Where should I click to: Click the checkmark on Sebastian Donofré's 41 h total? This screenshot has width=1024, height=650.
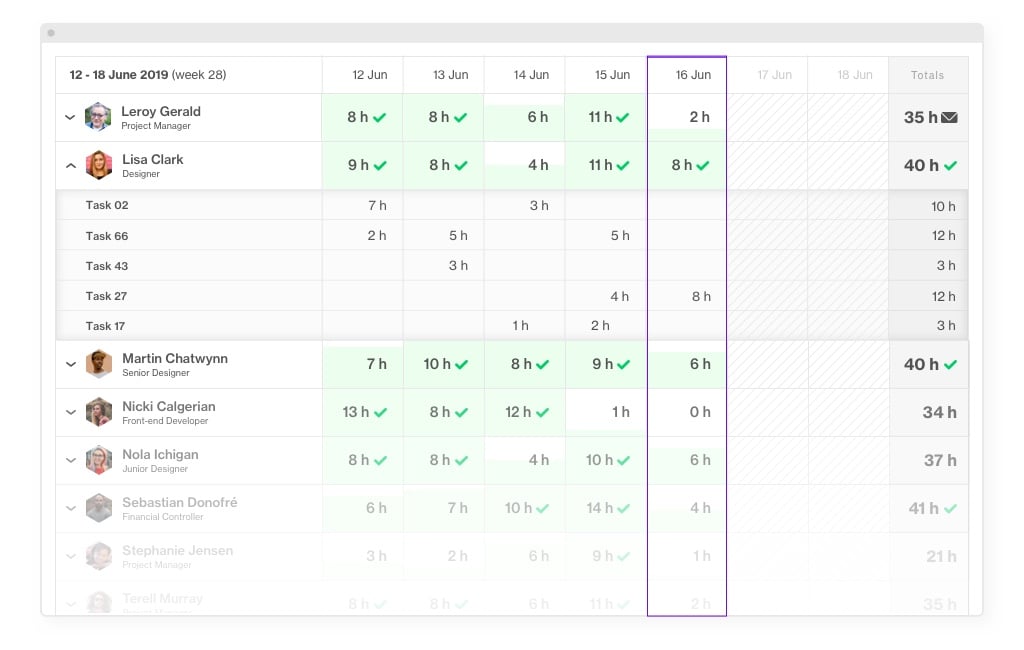[x=950, y=508]
